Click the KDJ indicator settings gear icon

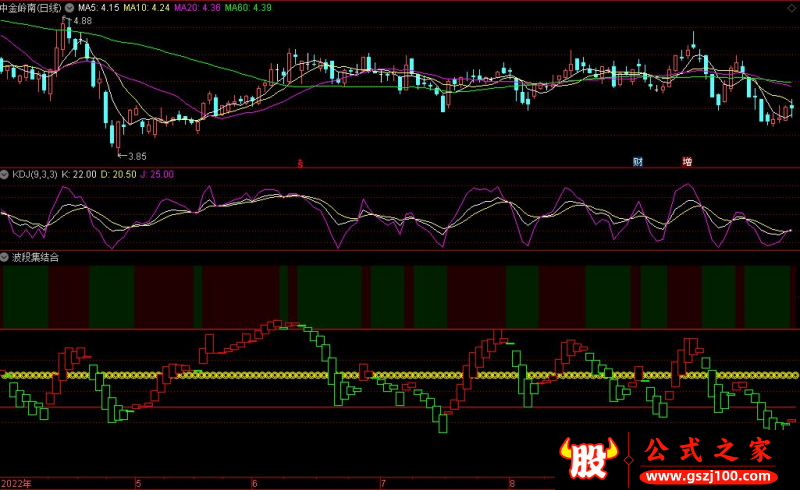(x=5, y=174)
